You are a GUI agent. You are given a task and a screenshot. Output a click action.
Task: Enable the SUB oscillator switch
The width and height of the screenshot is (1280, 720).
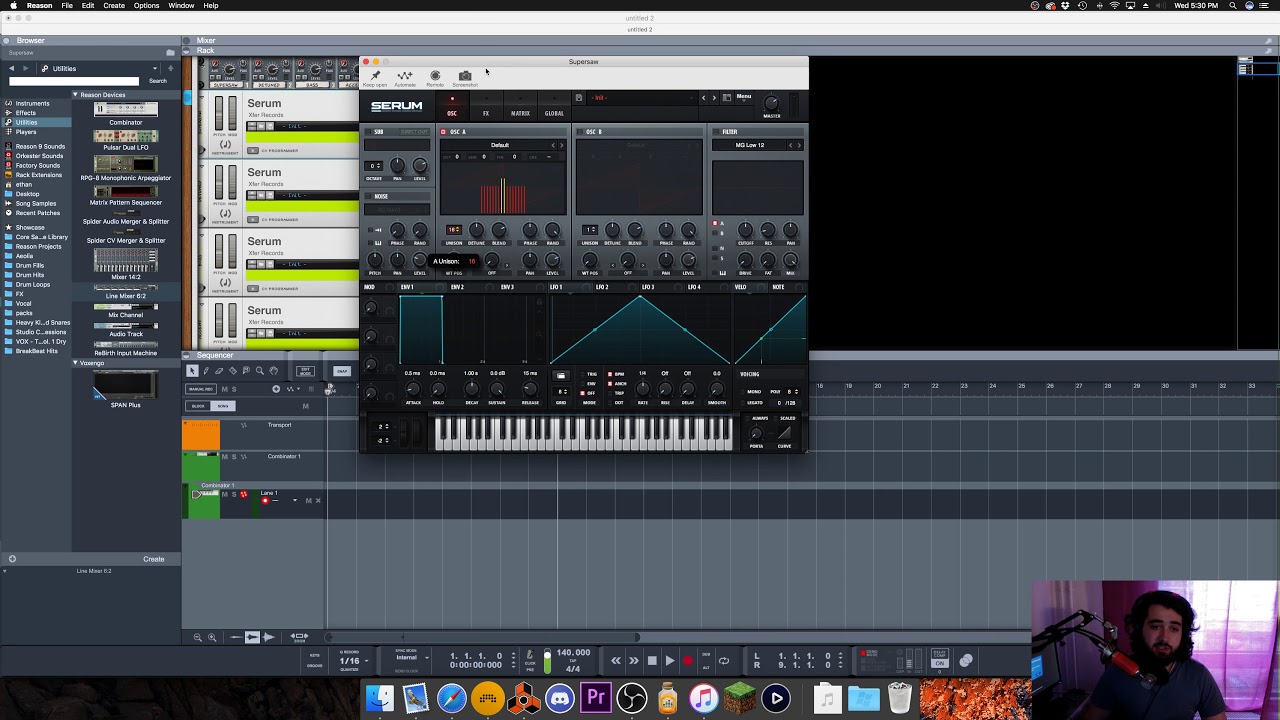pos(367,132)
